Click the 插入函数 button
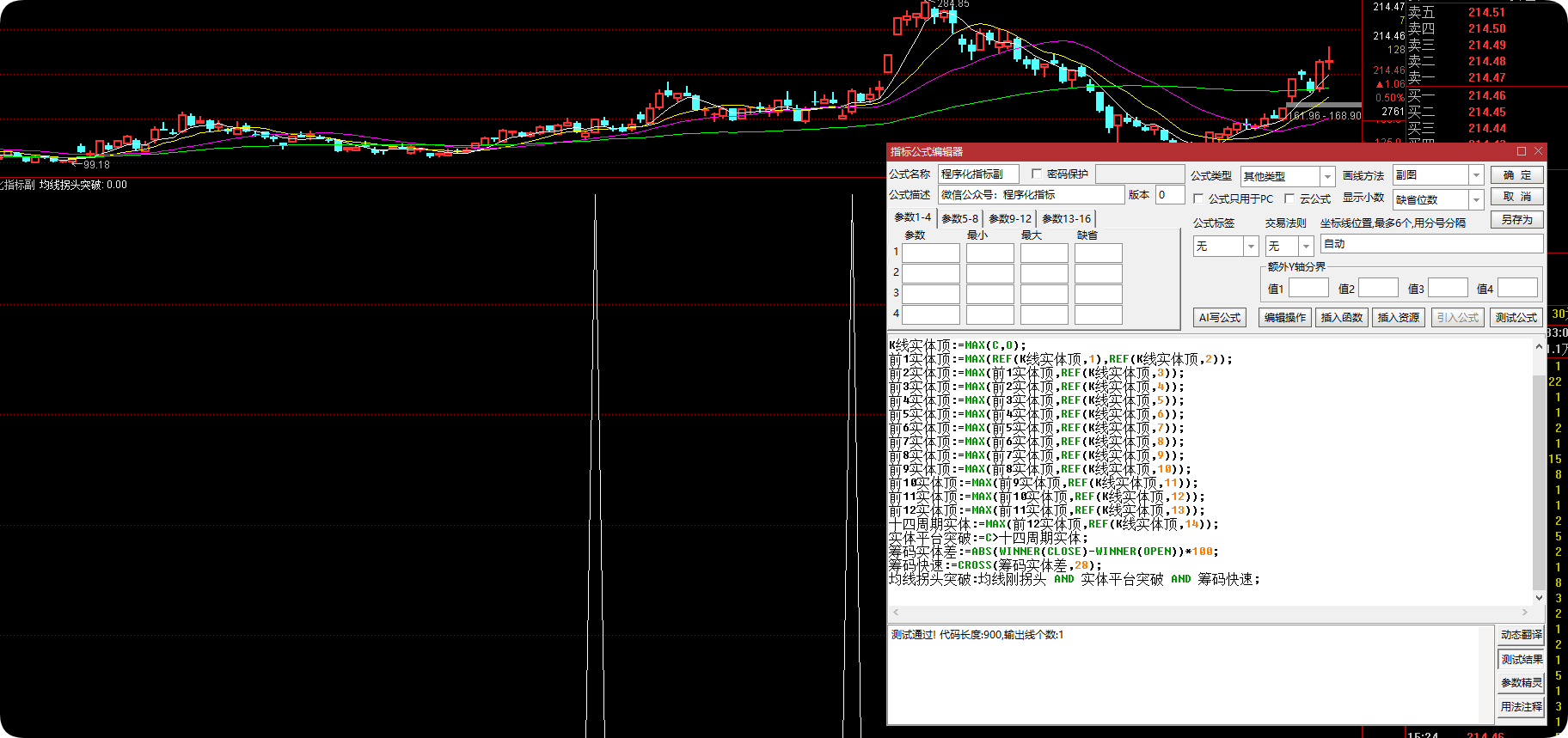1568x738 pixels. [x=1341, y=318]
